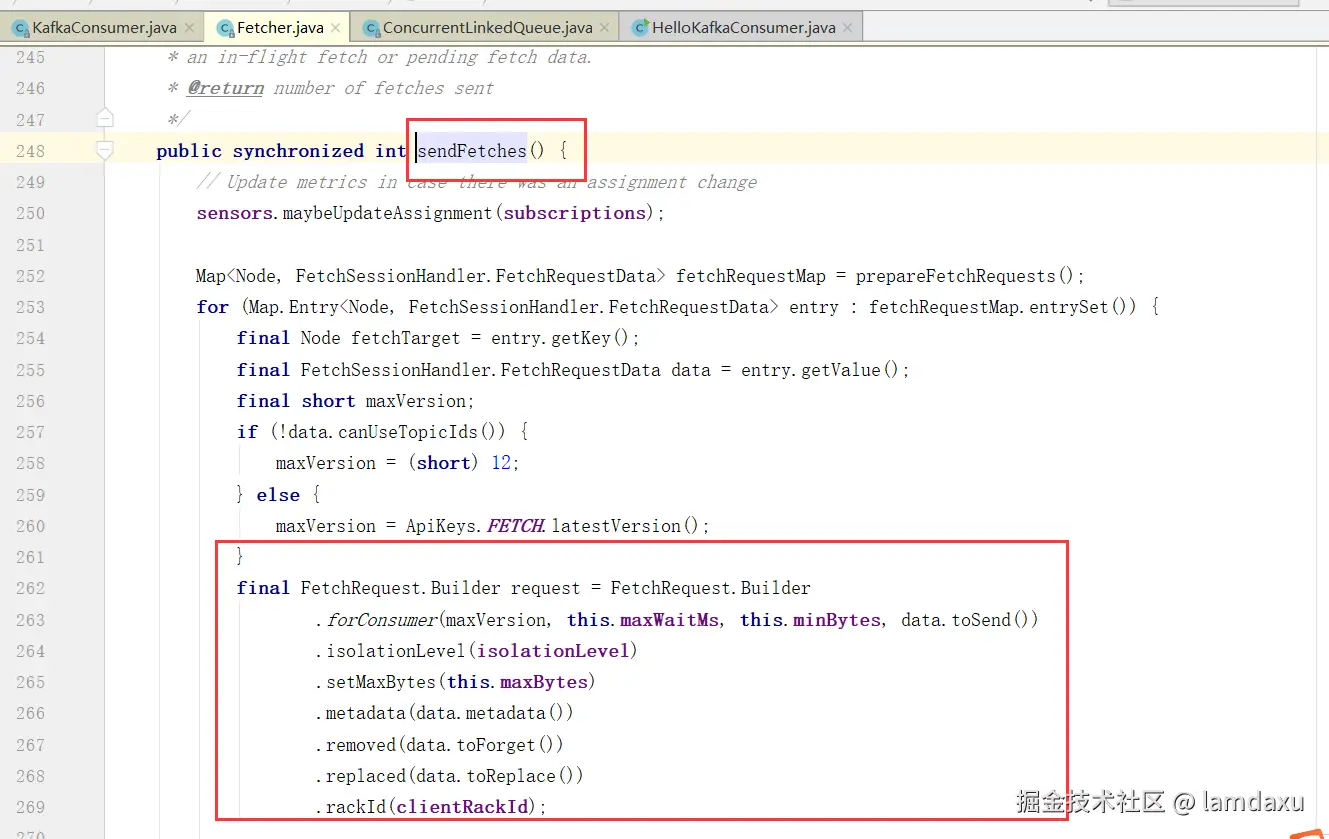Click the else keyword on line 259
Image resolution: width=1329 pixels, height=839 pixels.
click(278, 495)
